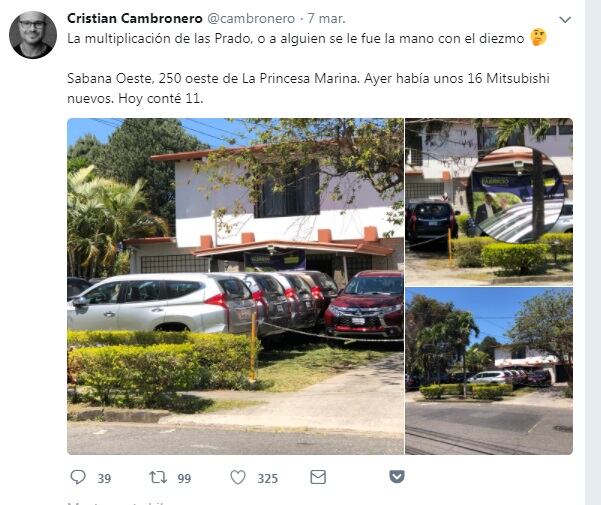
Task: Click the first line of tweet text about las Prado
Action: point(296,39)
